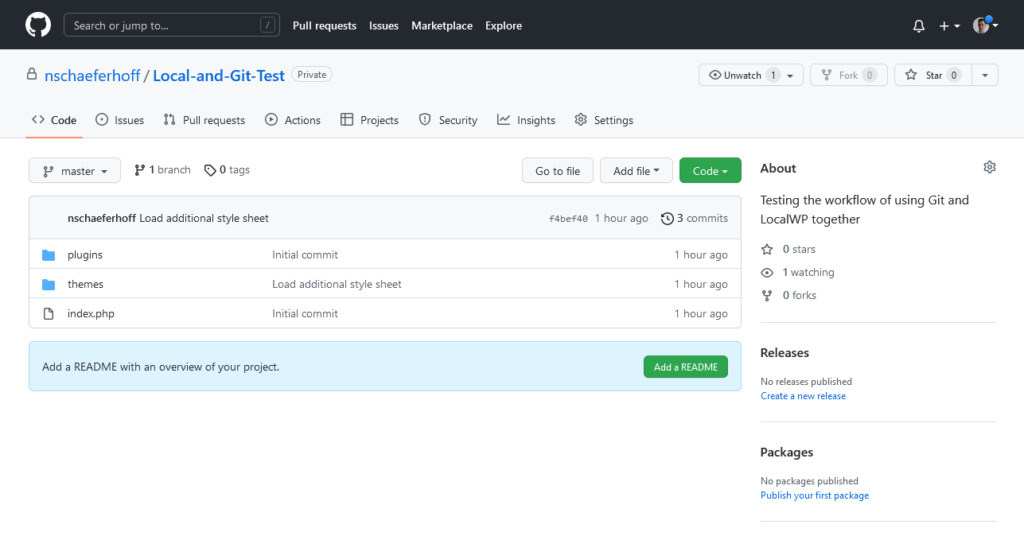This screenshot has height=536, width=1024.
Task: Go to Explore
Action: 504,25
